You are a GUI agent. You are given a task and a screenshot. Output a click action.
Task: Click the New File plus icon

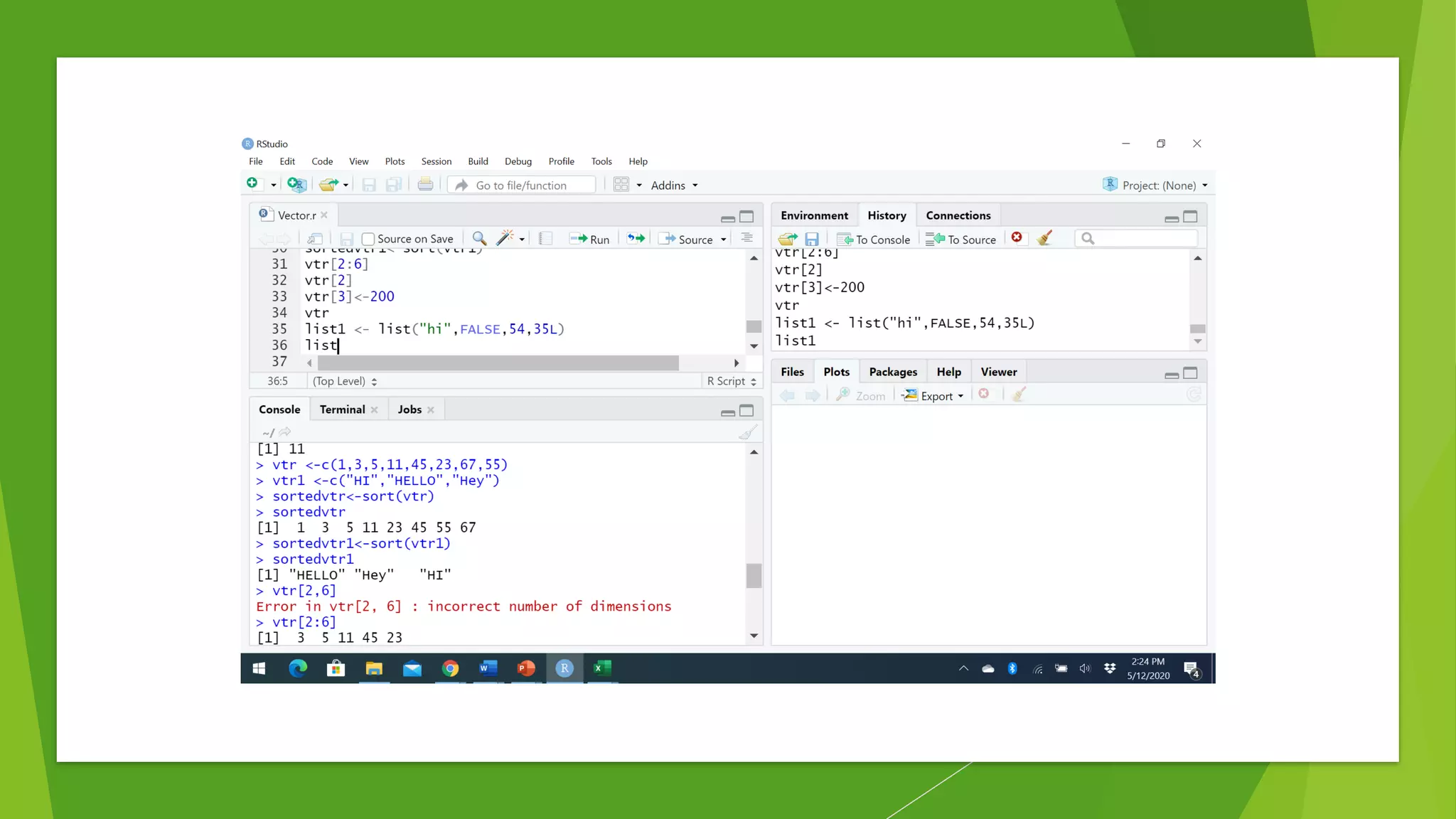coord(252,184)
